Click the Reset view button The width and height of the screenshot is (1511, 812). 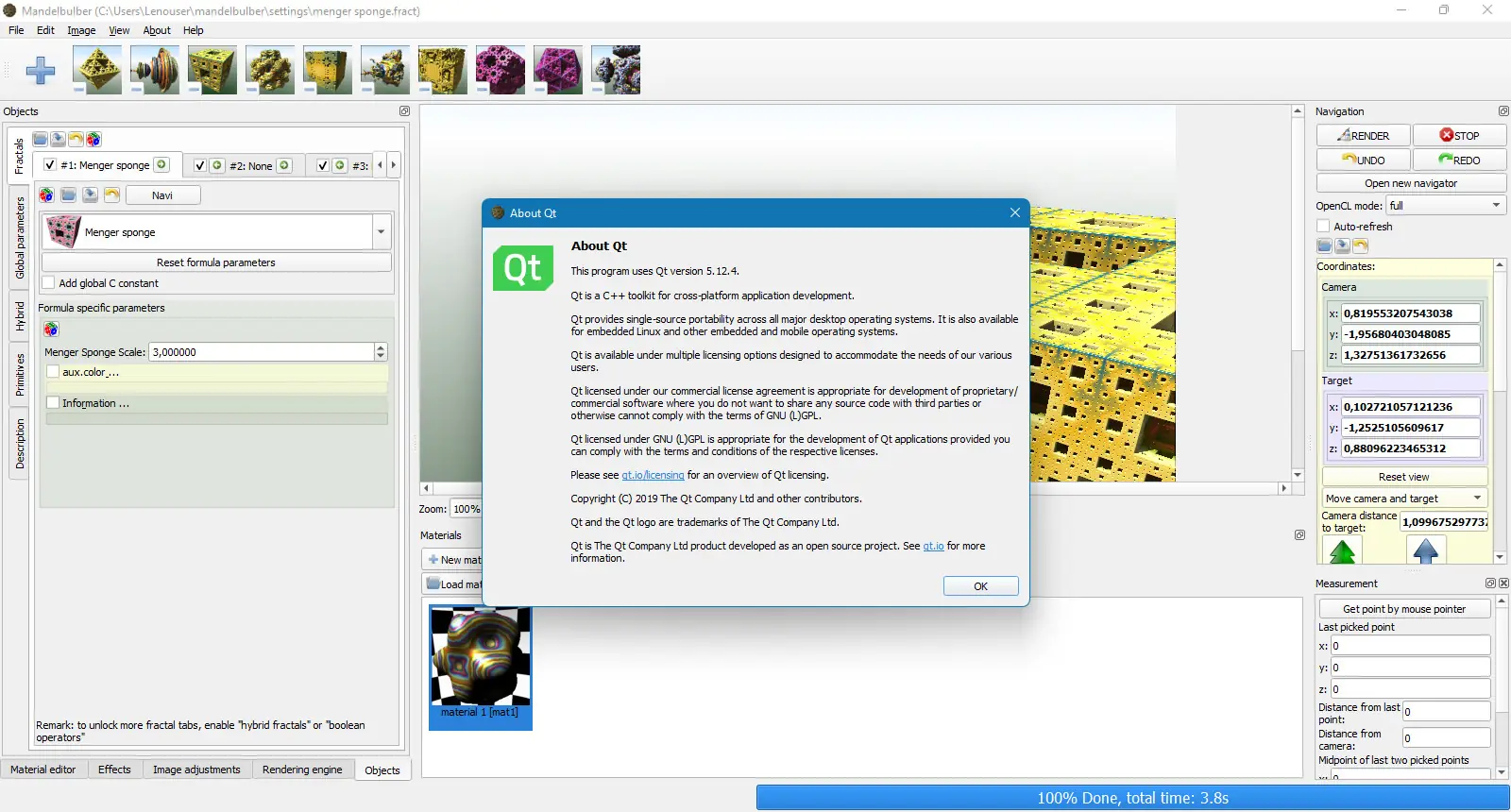(1404, 477)
